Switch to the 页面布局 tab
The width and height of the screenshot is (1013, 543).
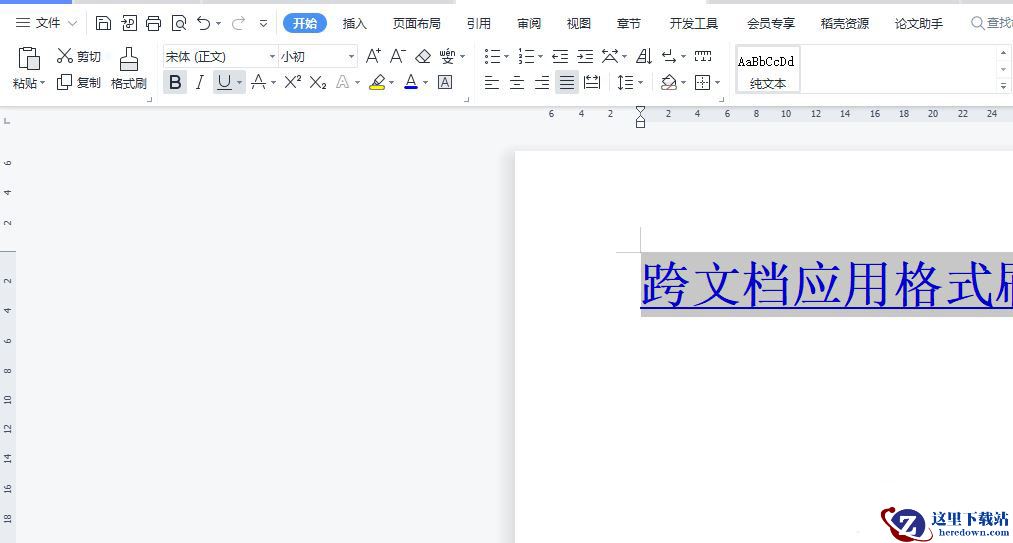(417, 24)
